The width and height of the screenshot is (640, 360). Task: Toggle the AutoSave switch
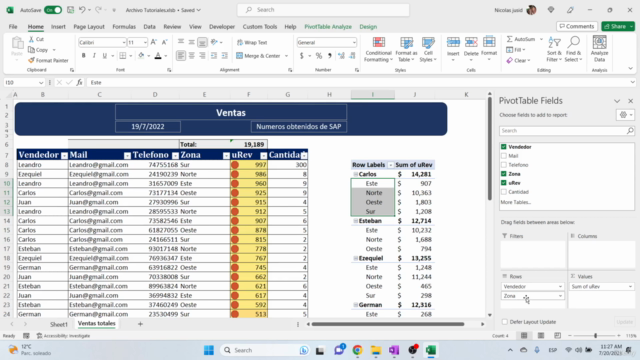click(x=53, y=10)
